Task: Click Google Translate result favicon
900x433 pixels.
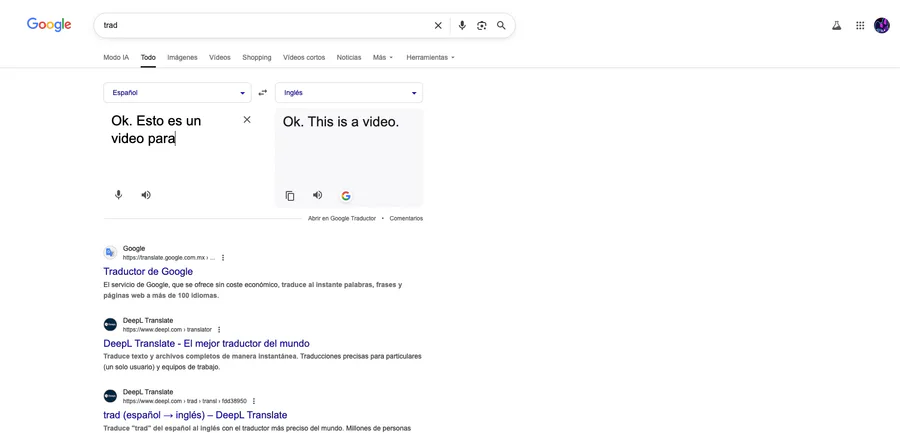Action: pyautogui.click(x=110, y=253)
